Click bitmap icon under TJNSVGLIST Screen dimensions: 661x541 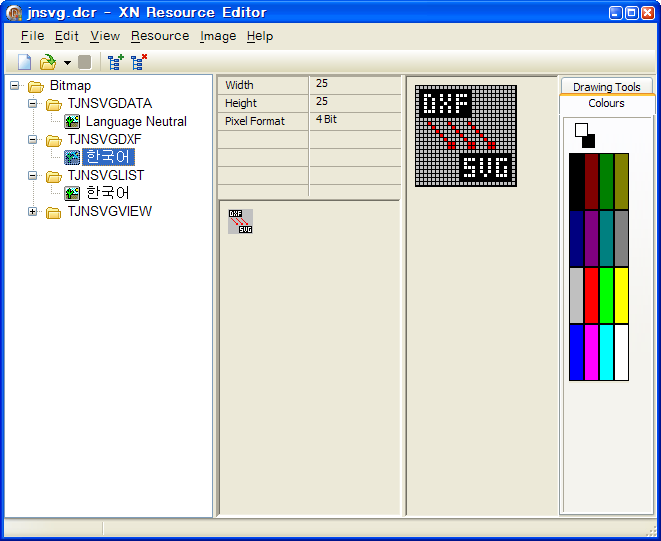tap(72, 194)
